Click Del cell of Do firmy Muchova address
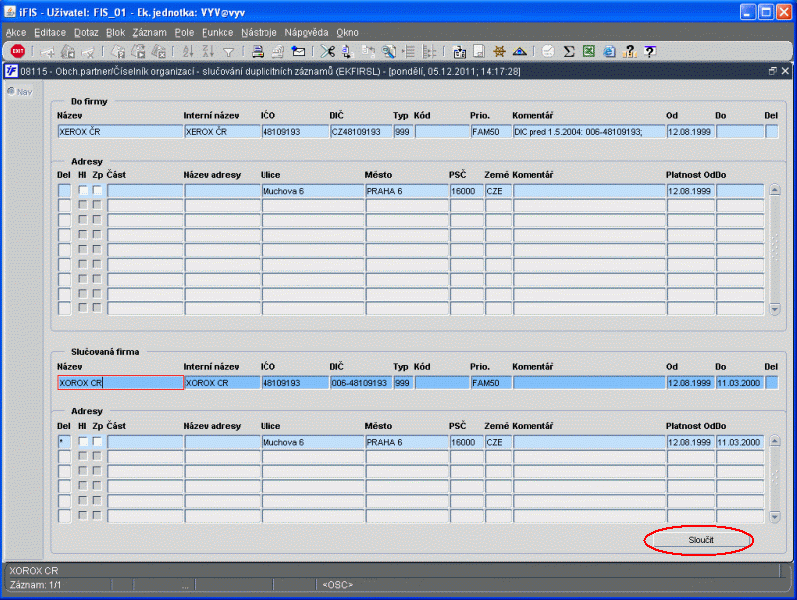Screen dimensions: 797x600 64,191
